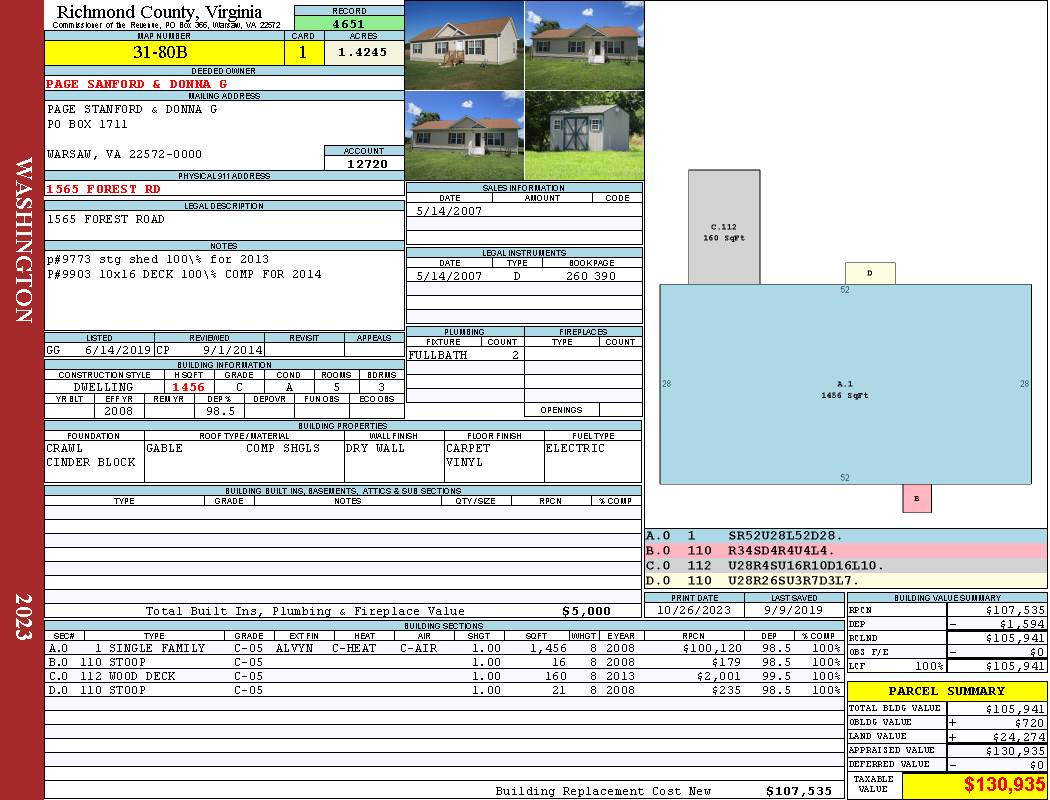The image size is (1050, 800).
Task: Select the pink B stoop sketch block
Action: point(917,498)
